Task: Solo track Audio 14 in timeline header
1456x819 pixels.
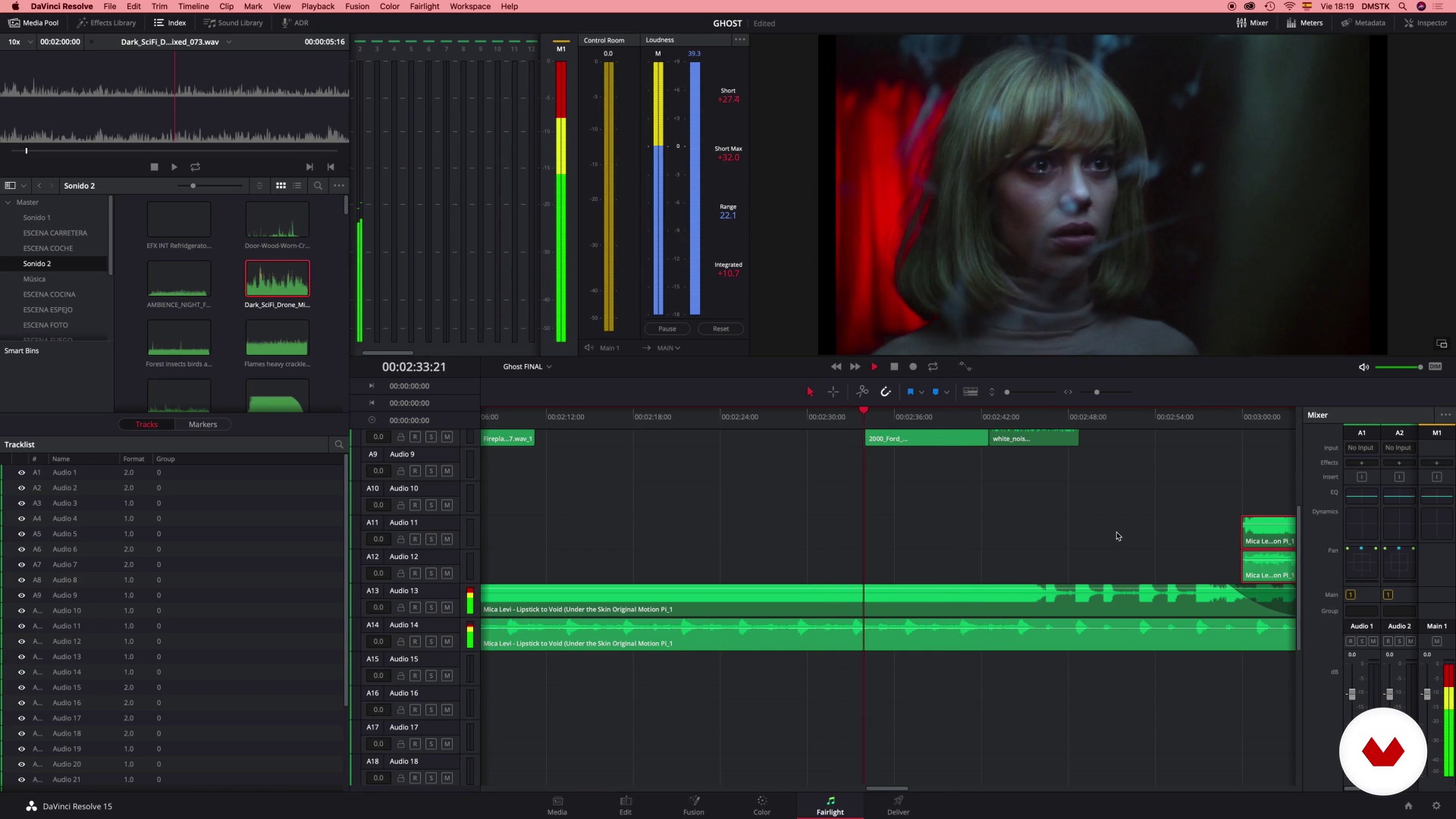Action: point(431,642)
